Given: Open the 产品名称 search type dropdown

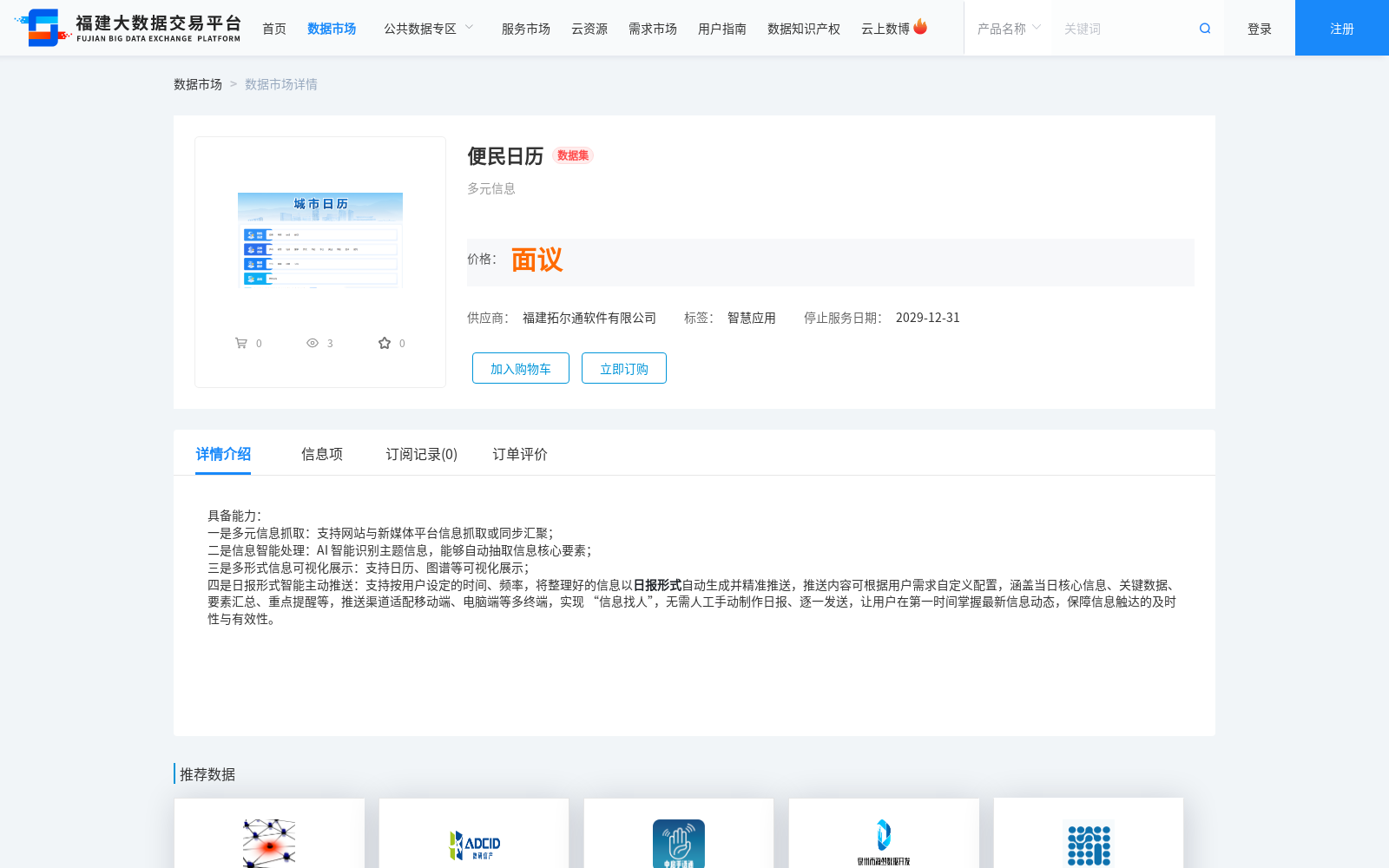Looking at the screenshot, I should (1008, 29).
